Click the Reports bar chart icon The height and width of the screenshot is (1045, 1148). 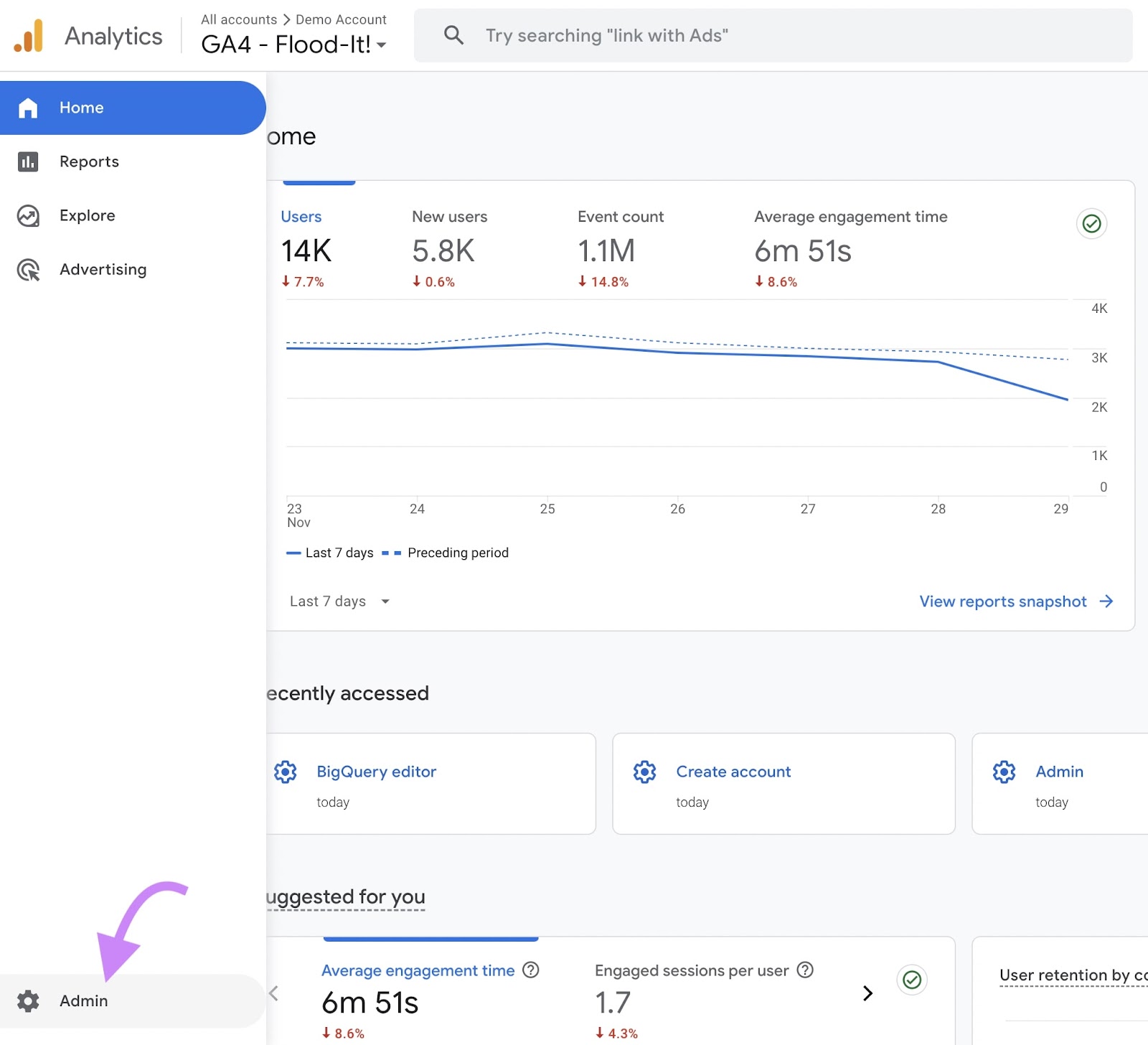(28, 161)
